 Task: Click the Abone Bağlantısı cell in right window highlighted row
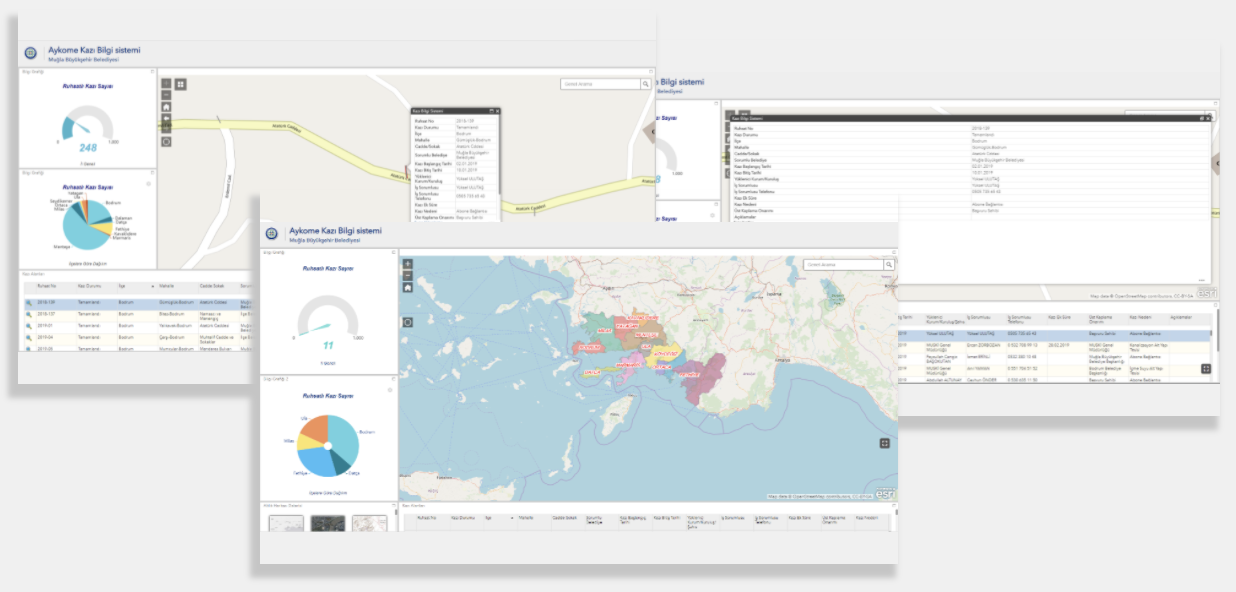1147,337
